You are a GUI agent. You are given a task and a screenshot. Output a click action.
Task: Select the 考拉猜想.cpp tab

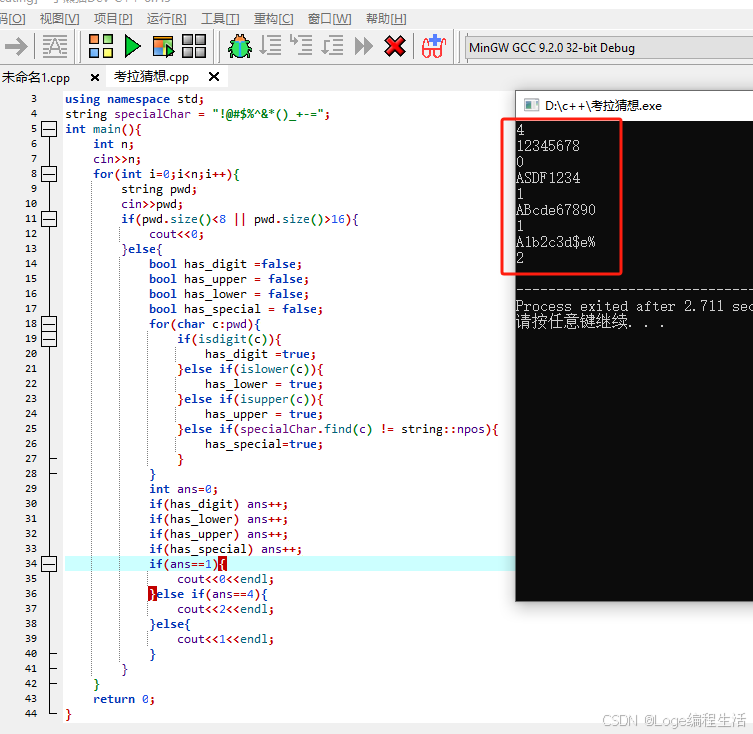[151, 76]
